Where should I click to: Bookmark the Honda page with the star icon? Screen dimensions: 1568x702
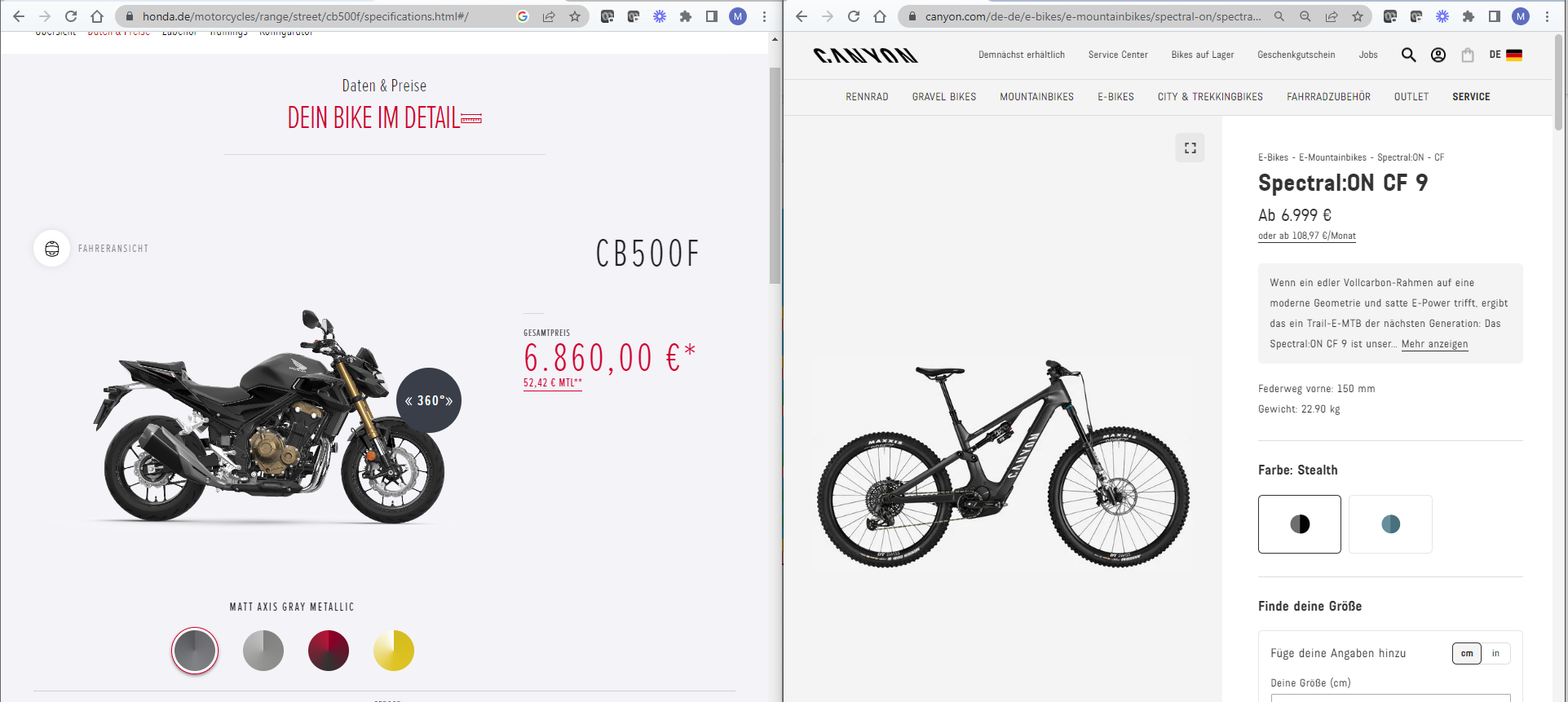pyautogui.click(x=575, y=16)
